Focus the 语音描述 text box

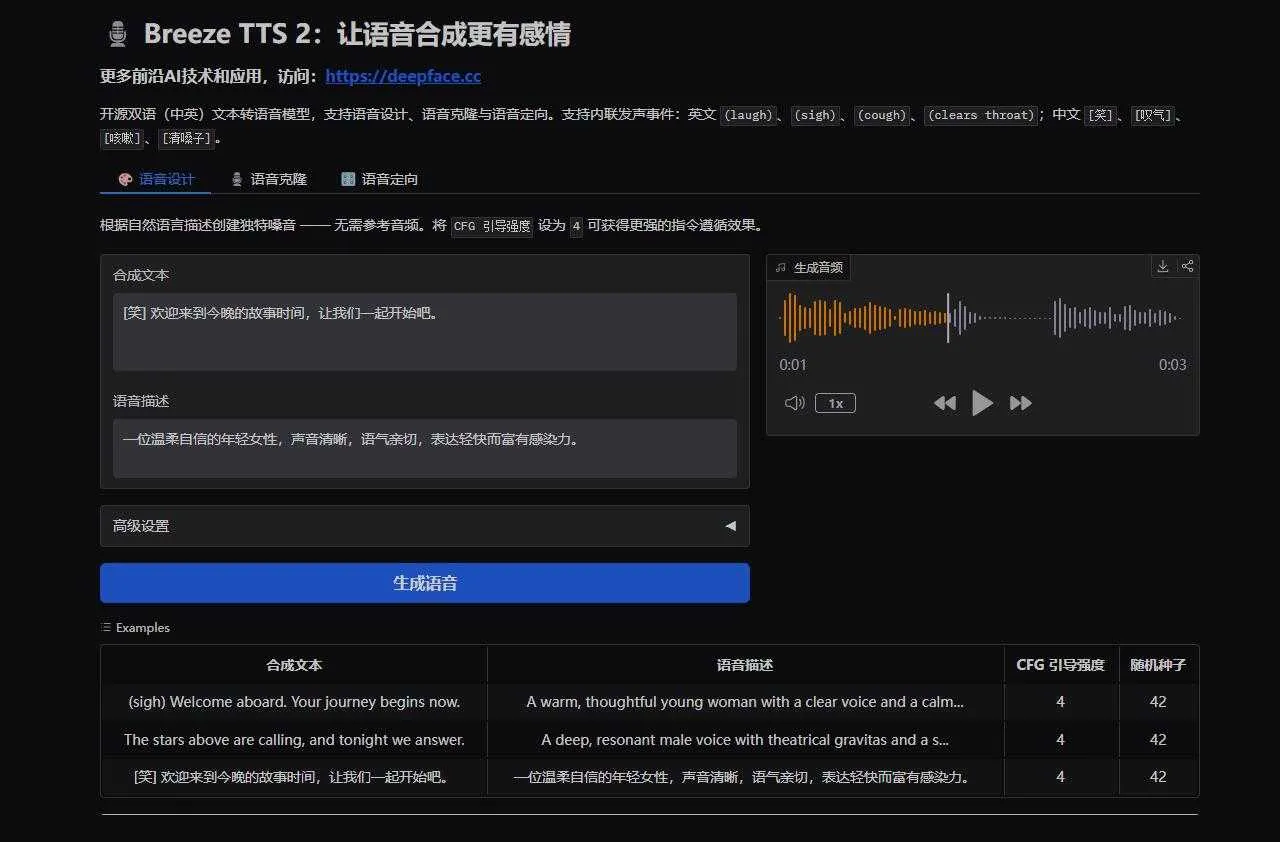pyautogui.click(x=425, y=448)
